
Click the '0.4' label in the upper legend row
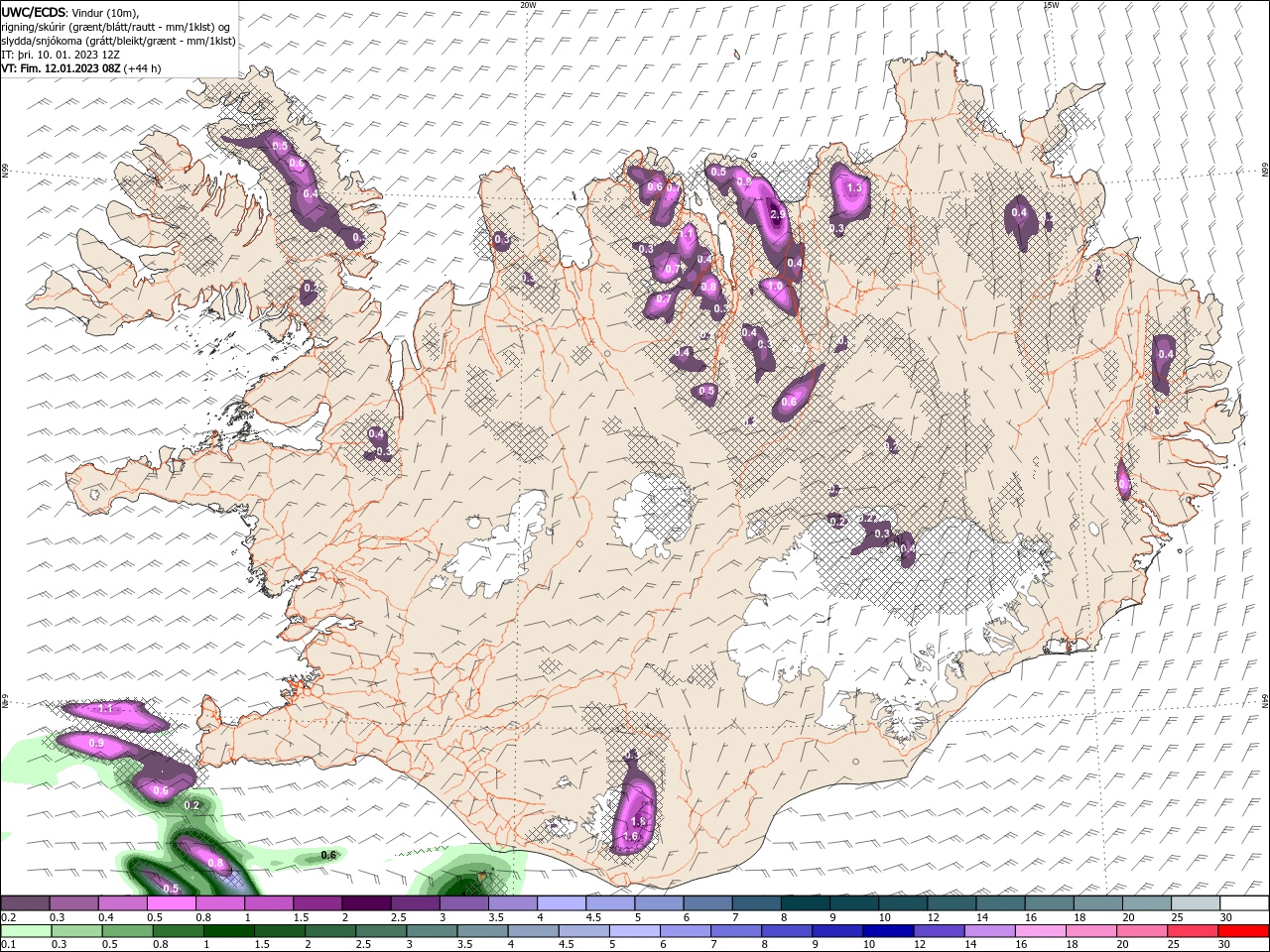coord(105,917)
